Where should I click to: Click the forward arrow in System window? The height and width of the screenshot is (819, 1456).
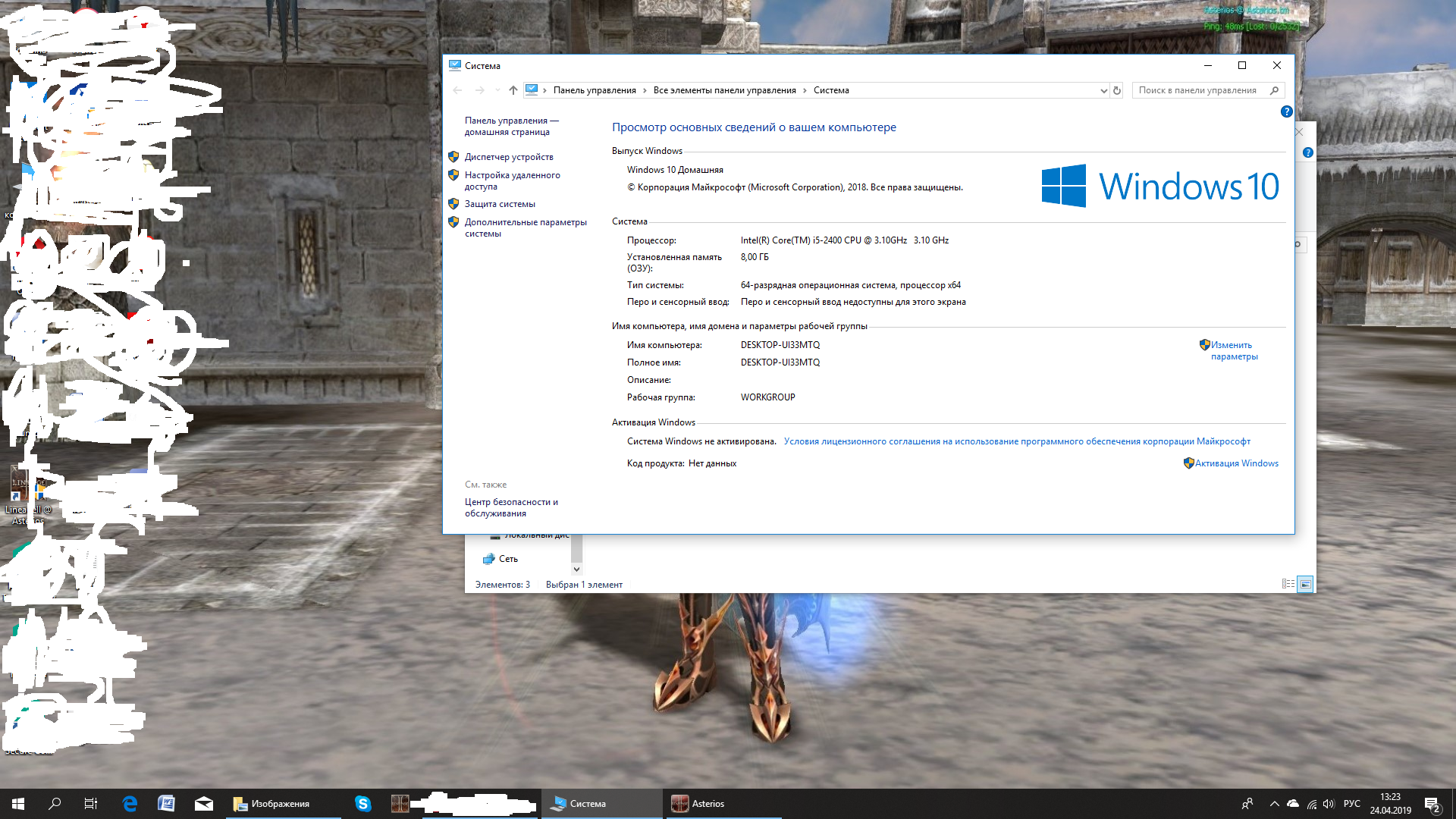click(479, 90)
